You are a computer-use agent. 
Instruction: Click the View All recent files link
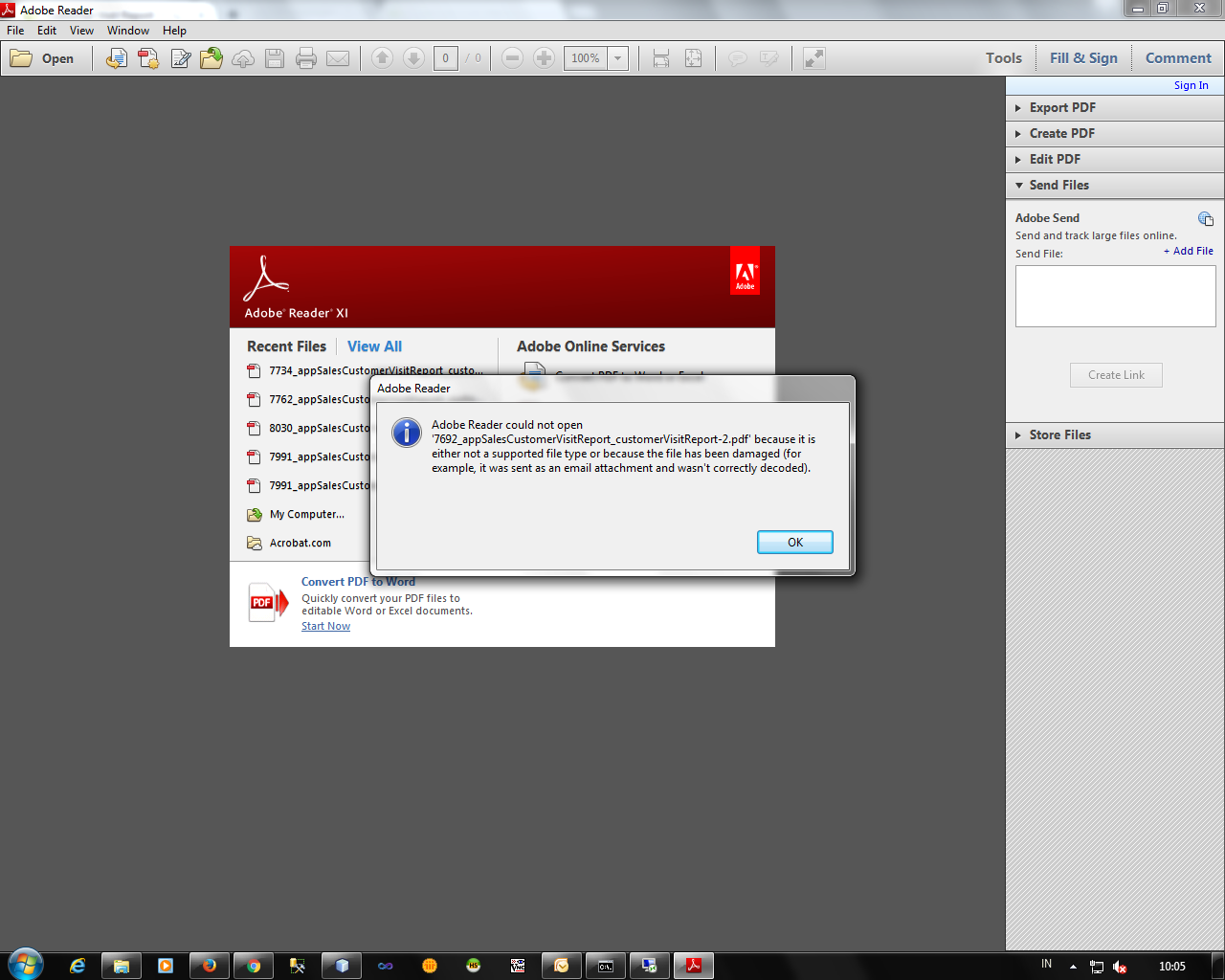pos(374,346)
